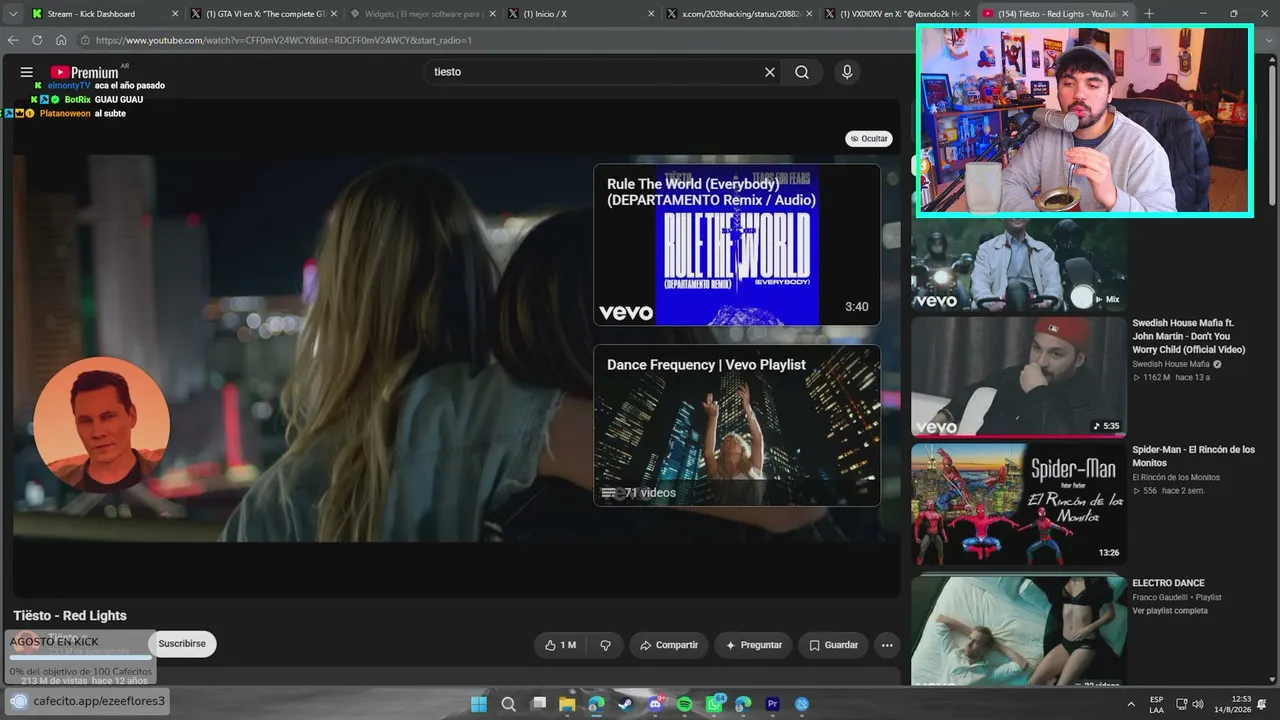Open Windows notification bell

tap(1262, 704)
